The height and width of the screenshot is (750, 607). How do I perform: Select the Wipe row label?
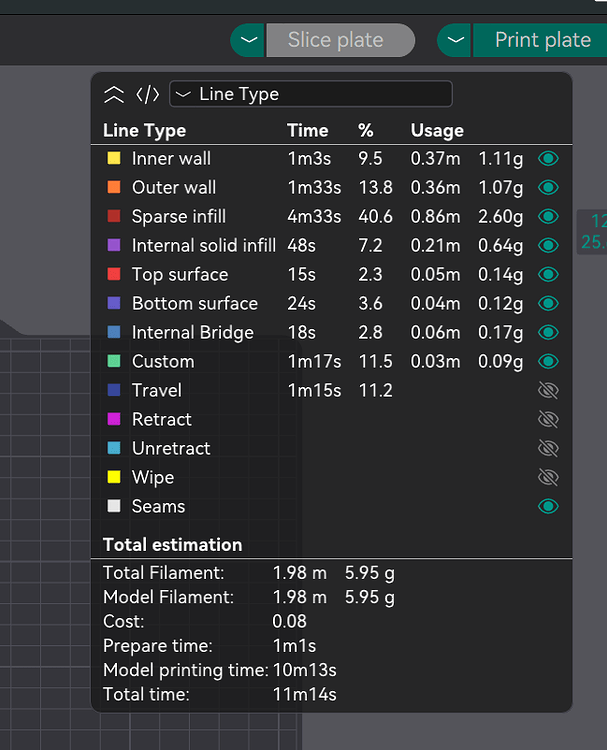click(x=153, y=478)
